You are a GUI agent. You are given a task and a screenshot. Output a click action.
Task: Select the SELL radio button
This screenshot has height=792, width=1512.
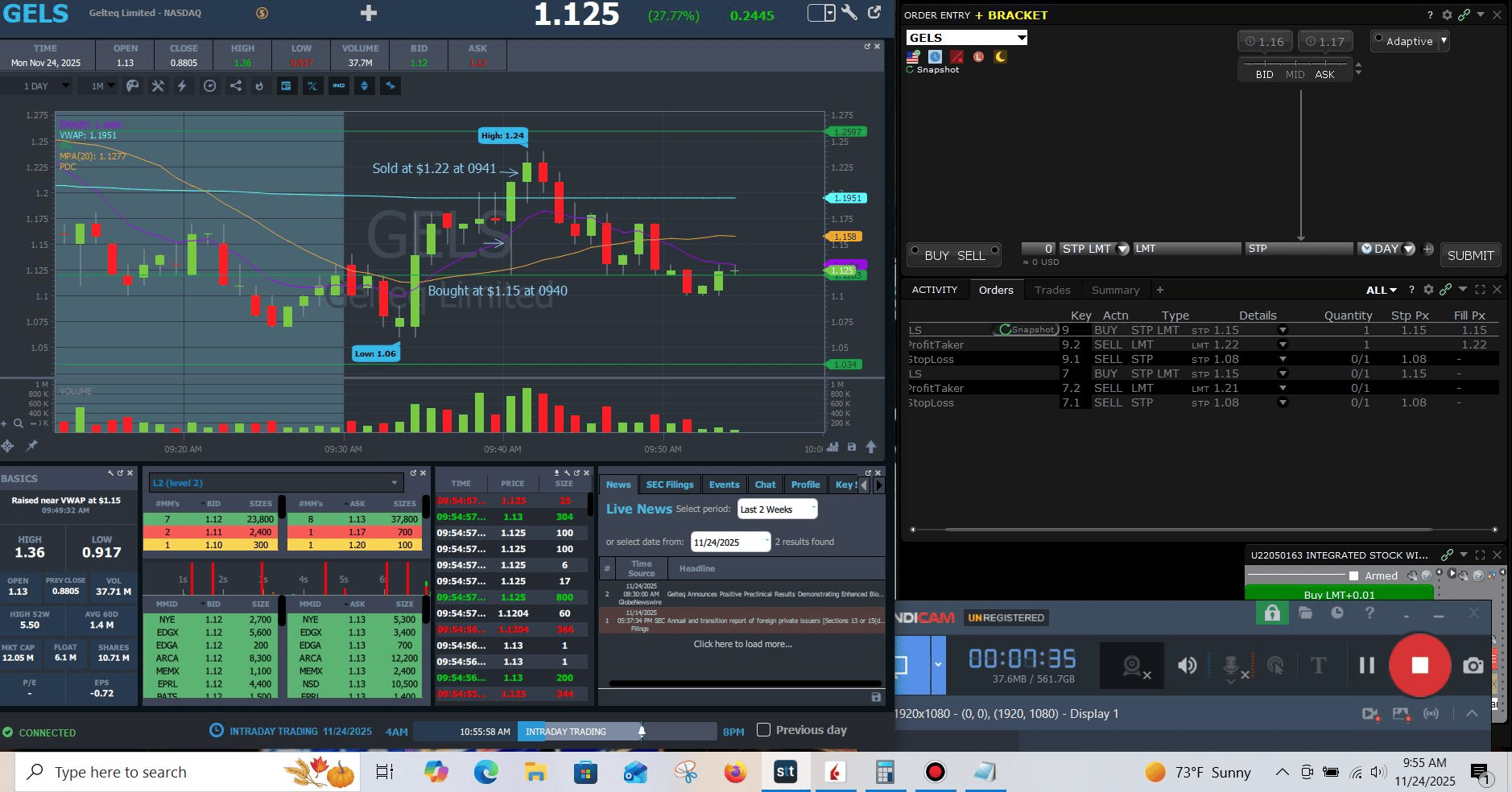995,250
